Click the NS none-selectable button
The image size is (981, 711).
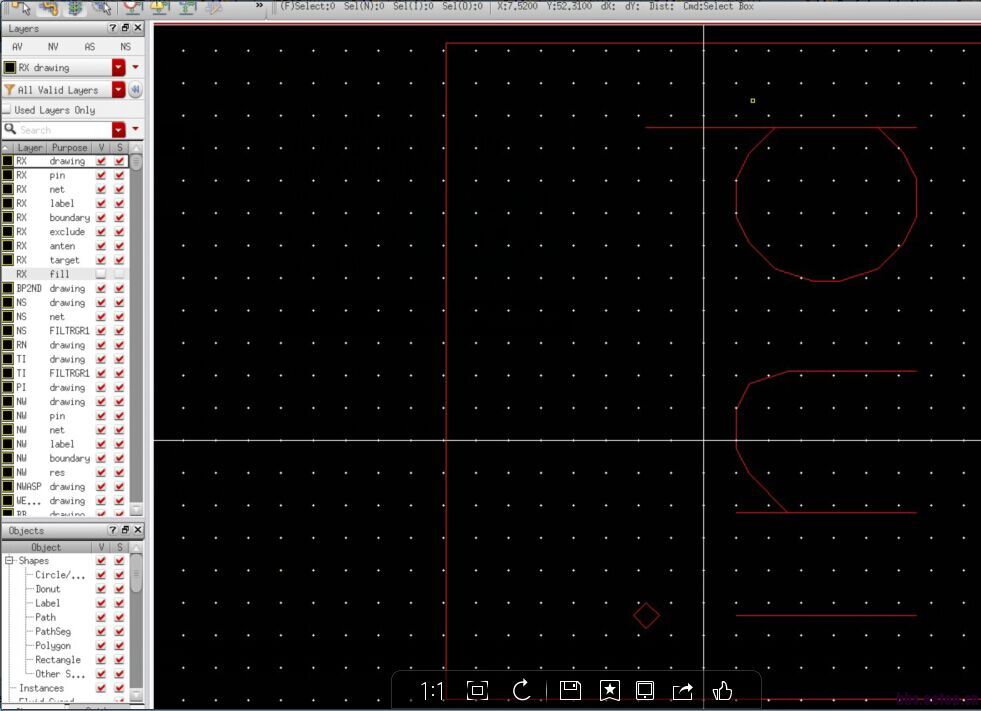(126, 47)
